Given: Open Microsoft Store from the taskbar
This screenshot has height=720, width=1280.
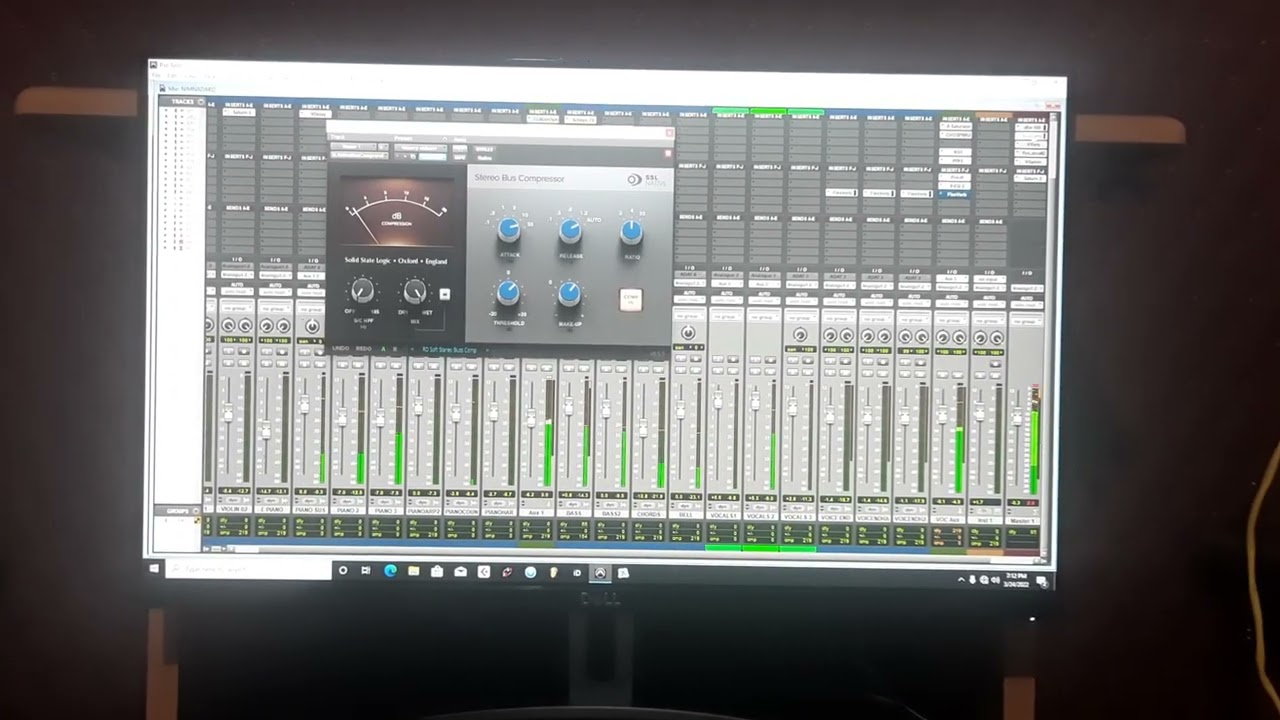Looking at the screenshot, I should (437, 572).
